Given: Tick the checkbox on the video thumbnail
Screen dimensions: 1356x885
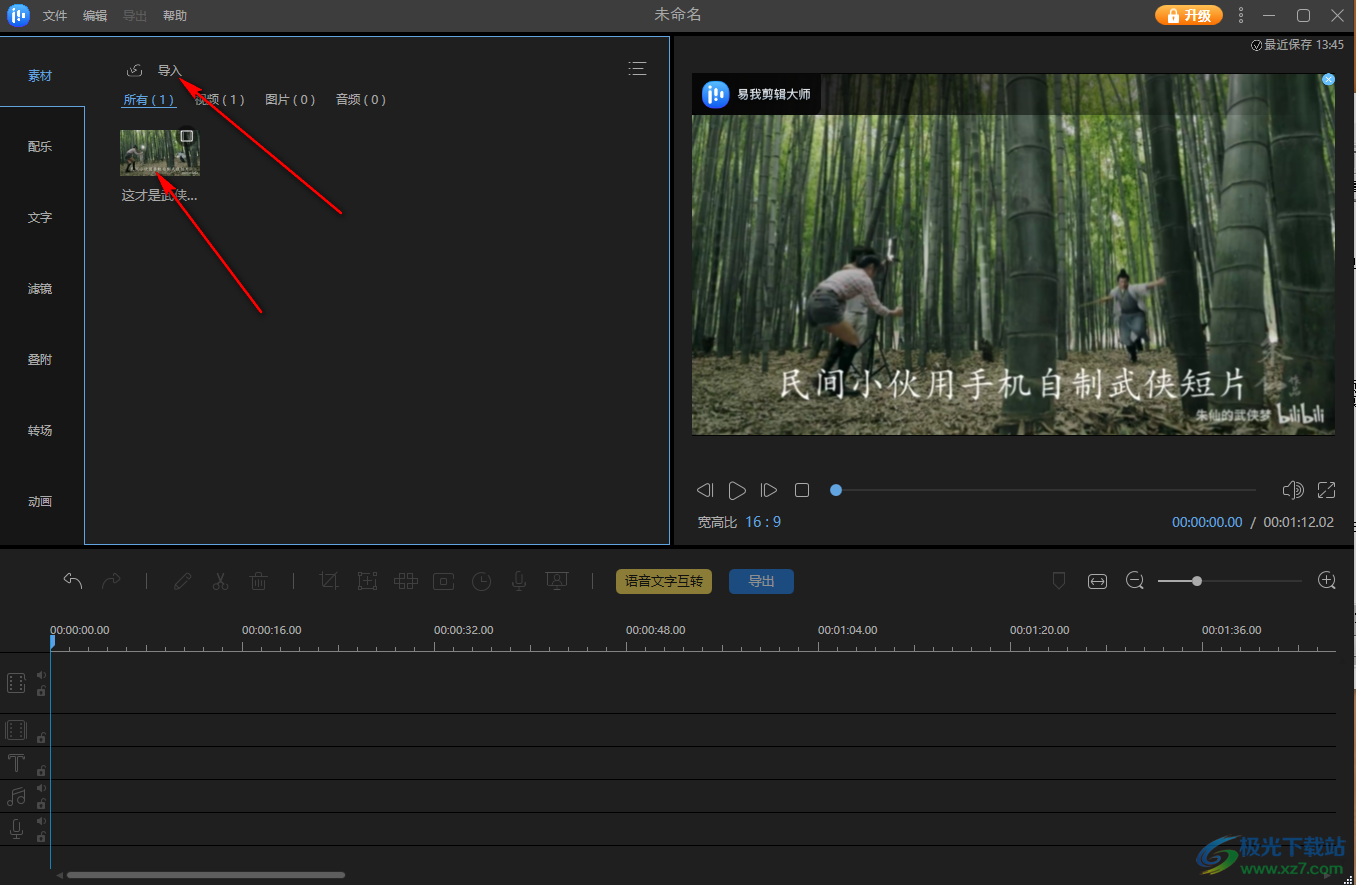Looking at the screenshot, I should tap(186, 137).
